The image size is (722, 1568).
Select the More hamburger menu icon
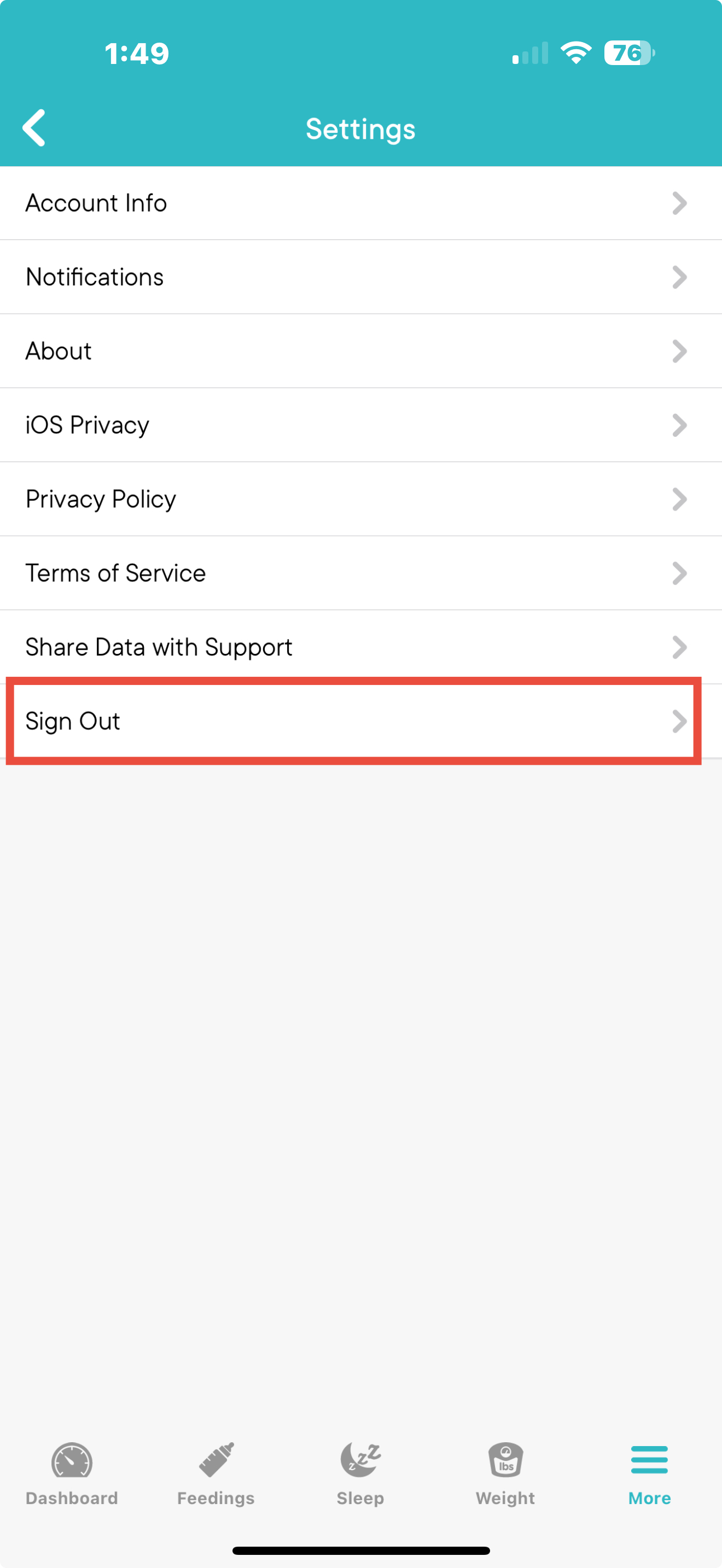649,1460
